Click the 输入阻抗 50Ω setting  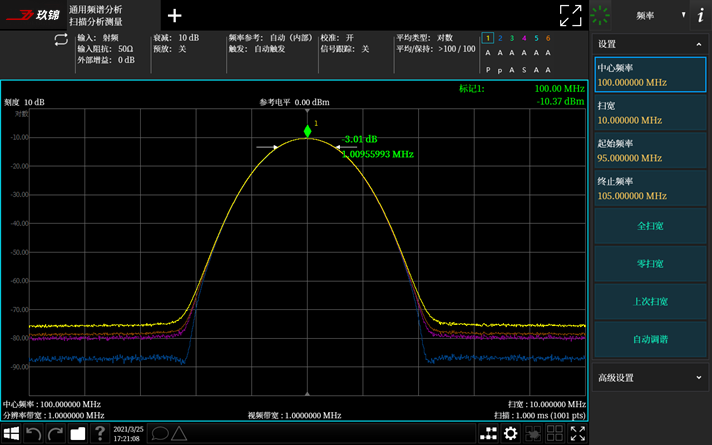(105, 49)
